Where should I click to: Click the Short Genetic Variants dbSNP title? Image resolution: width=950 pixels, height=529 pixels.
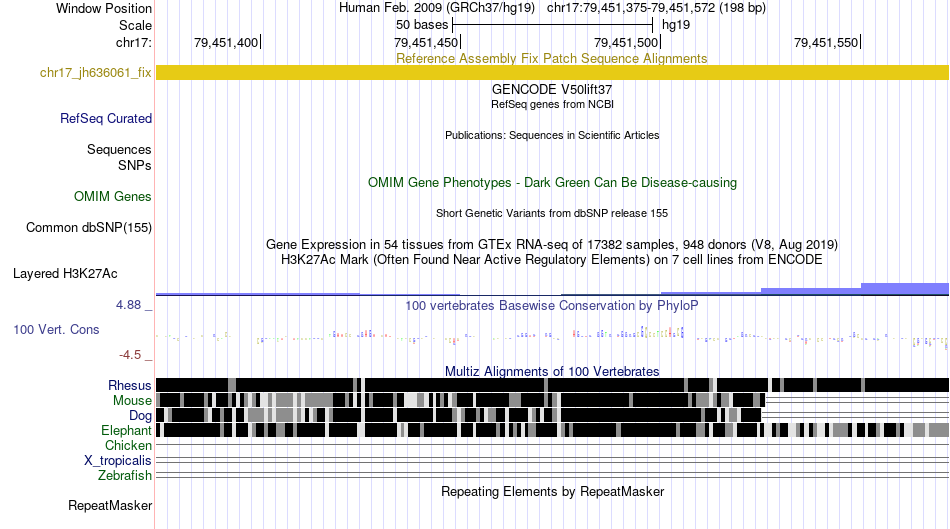(552, 213)
